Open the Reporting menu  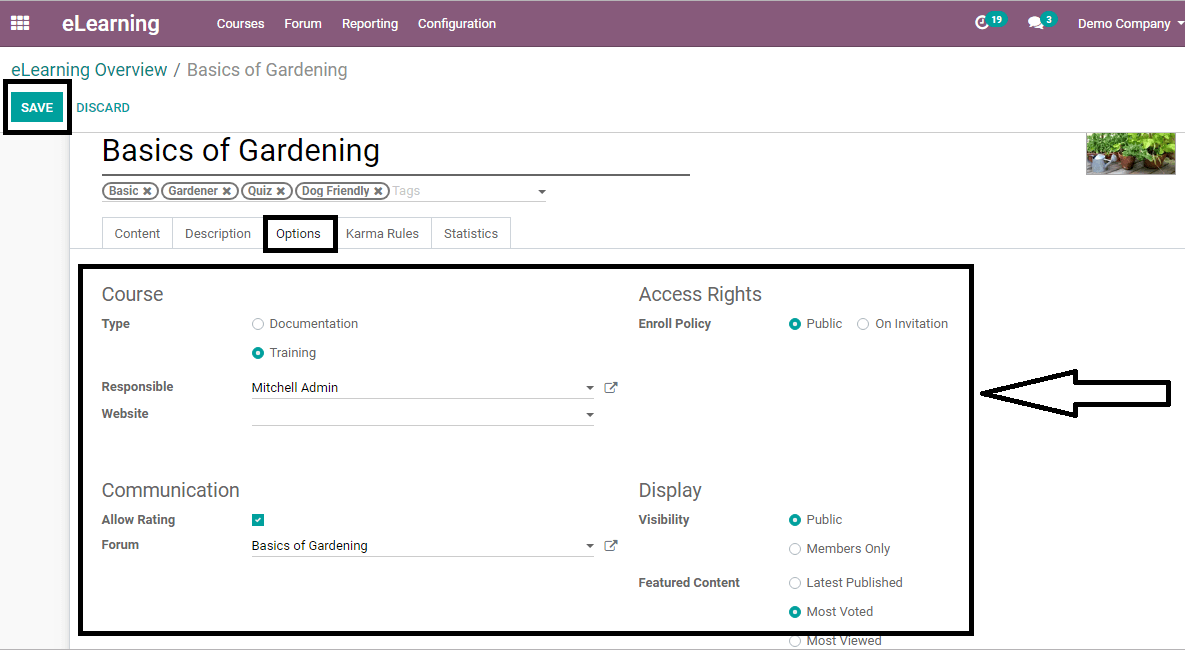[x=370, y=24]
